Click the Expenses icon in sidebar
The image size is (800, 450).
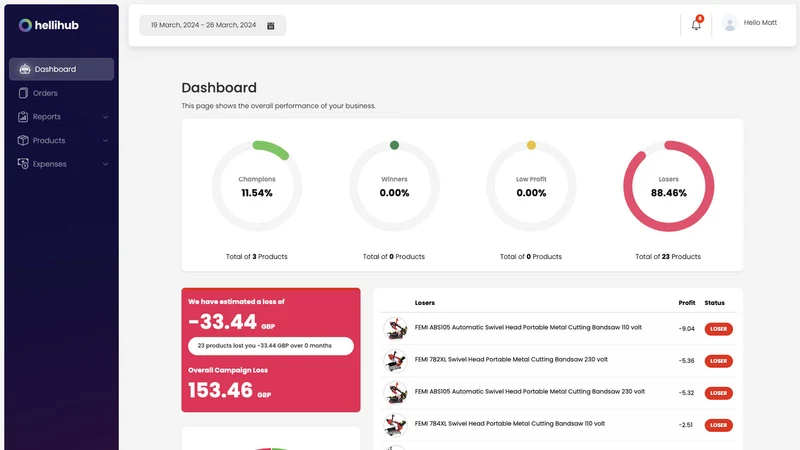pos(23,164)
